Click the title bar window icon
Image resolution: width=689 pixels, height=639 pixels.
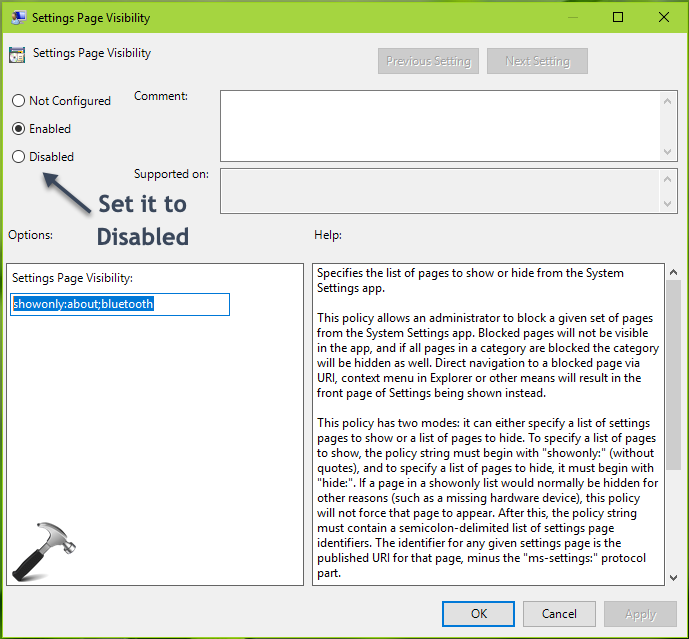pos(18,18)
